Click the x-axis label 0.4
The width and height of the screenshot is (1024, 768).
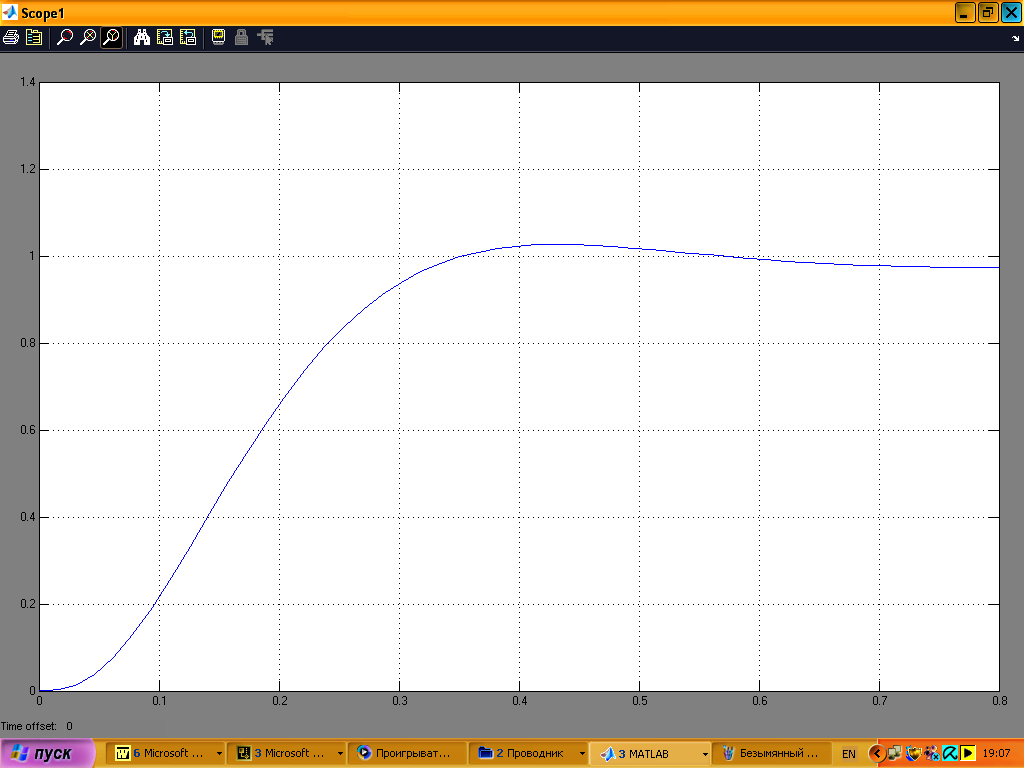coord(519,701)
